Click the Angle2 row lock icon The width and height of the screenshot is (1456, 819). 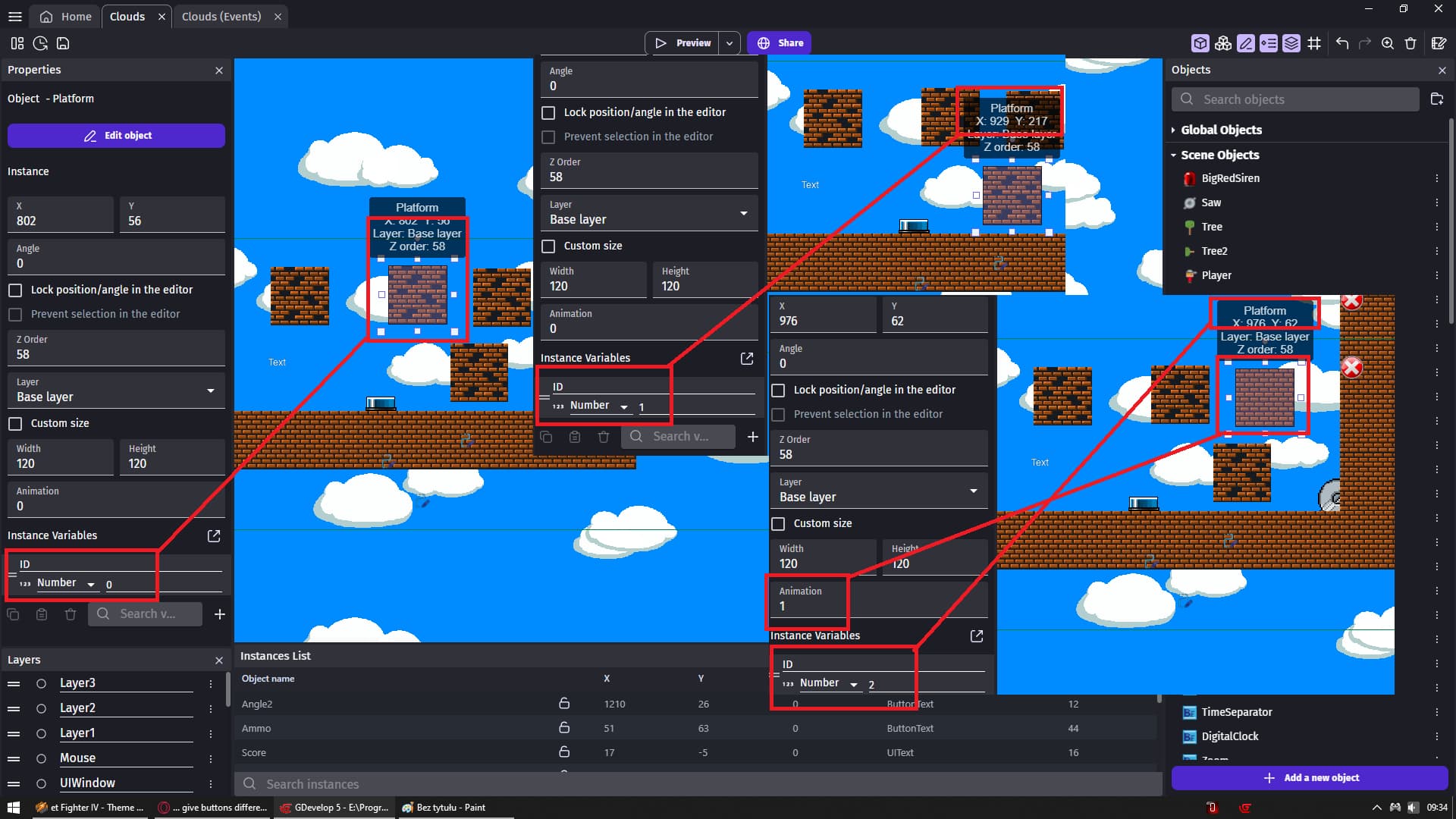click(564, 704)
